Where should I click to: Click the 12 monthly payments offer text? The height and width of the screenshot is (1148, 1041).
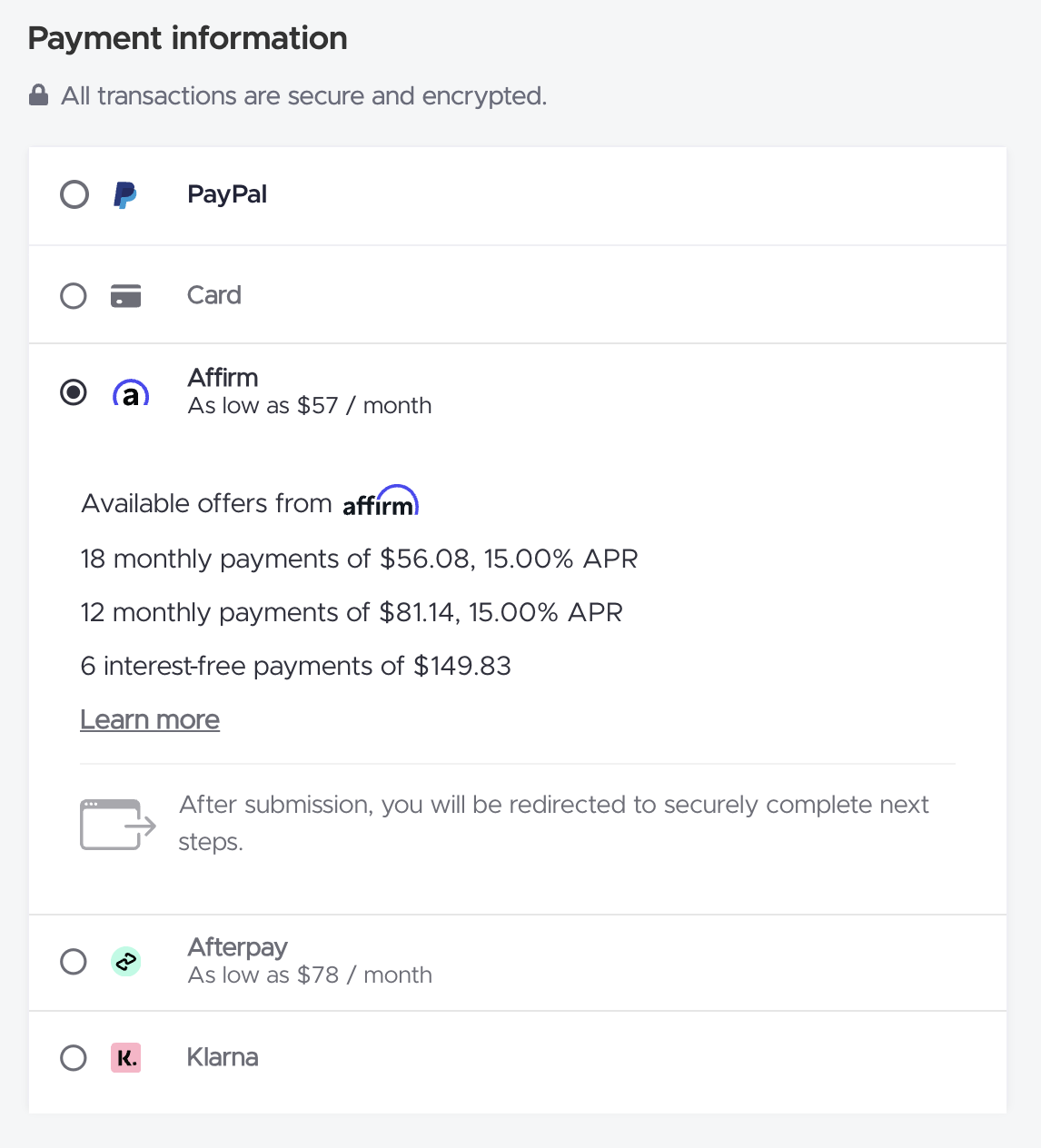[352, 612]
